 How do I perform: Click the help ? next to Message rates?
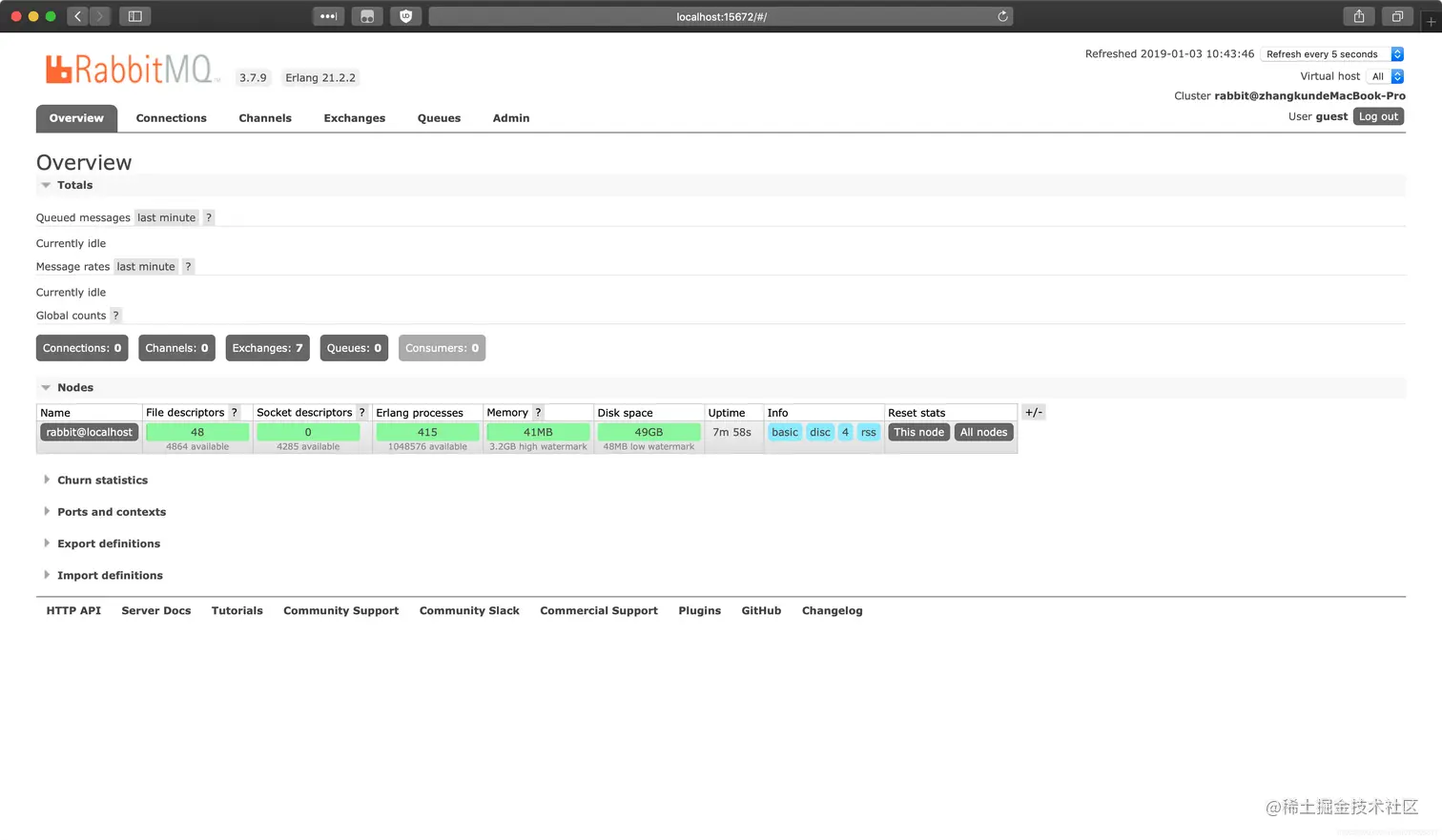188,267
